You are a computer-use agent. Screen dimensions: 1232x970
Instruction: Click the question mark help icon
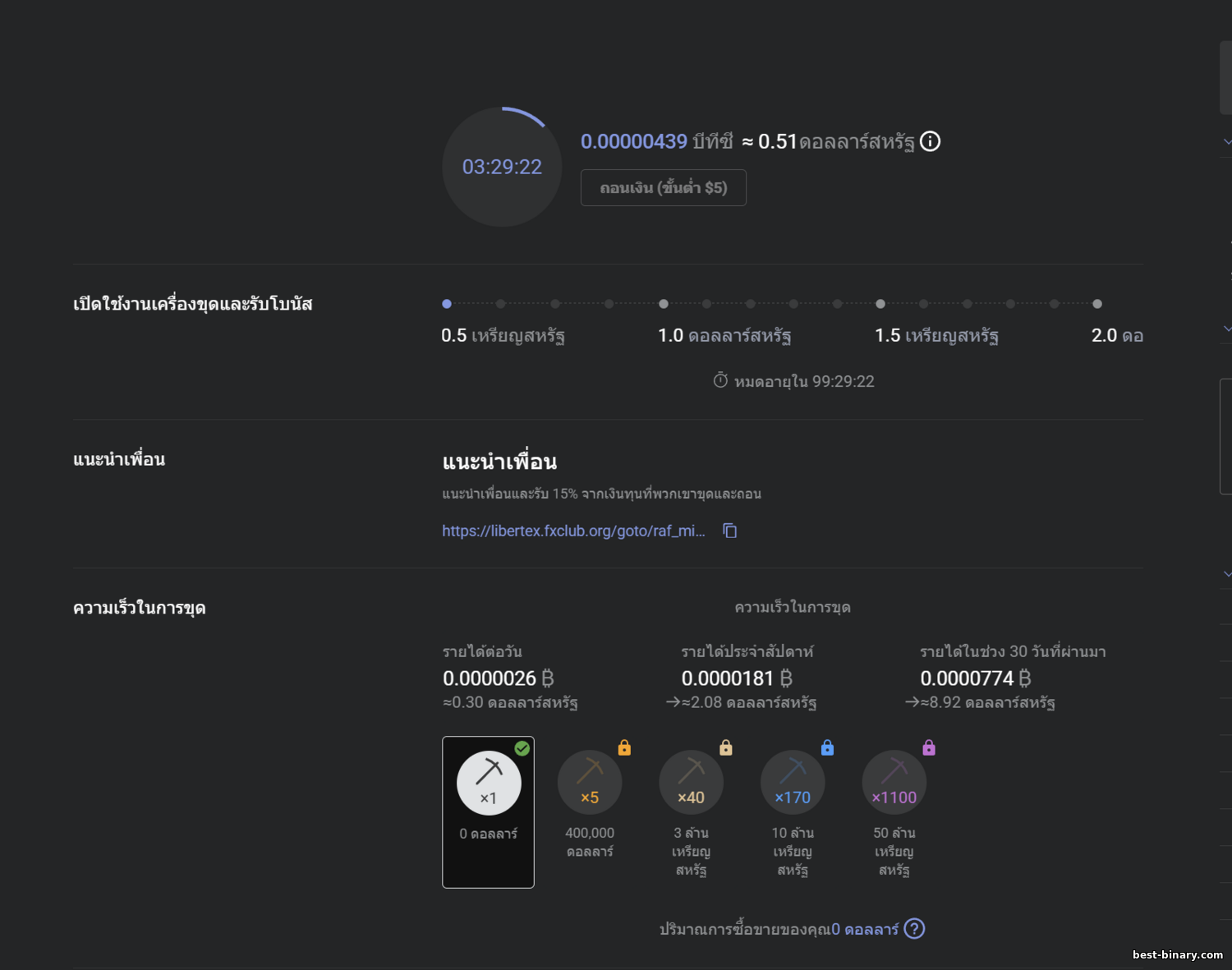tap(914, 929)
